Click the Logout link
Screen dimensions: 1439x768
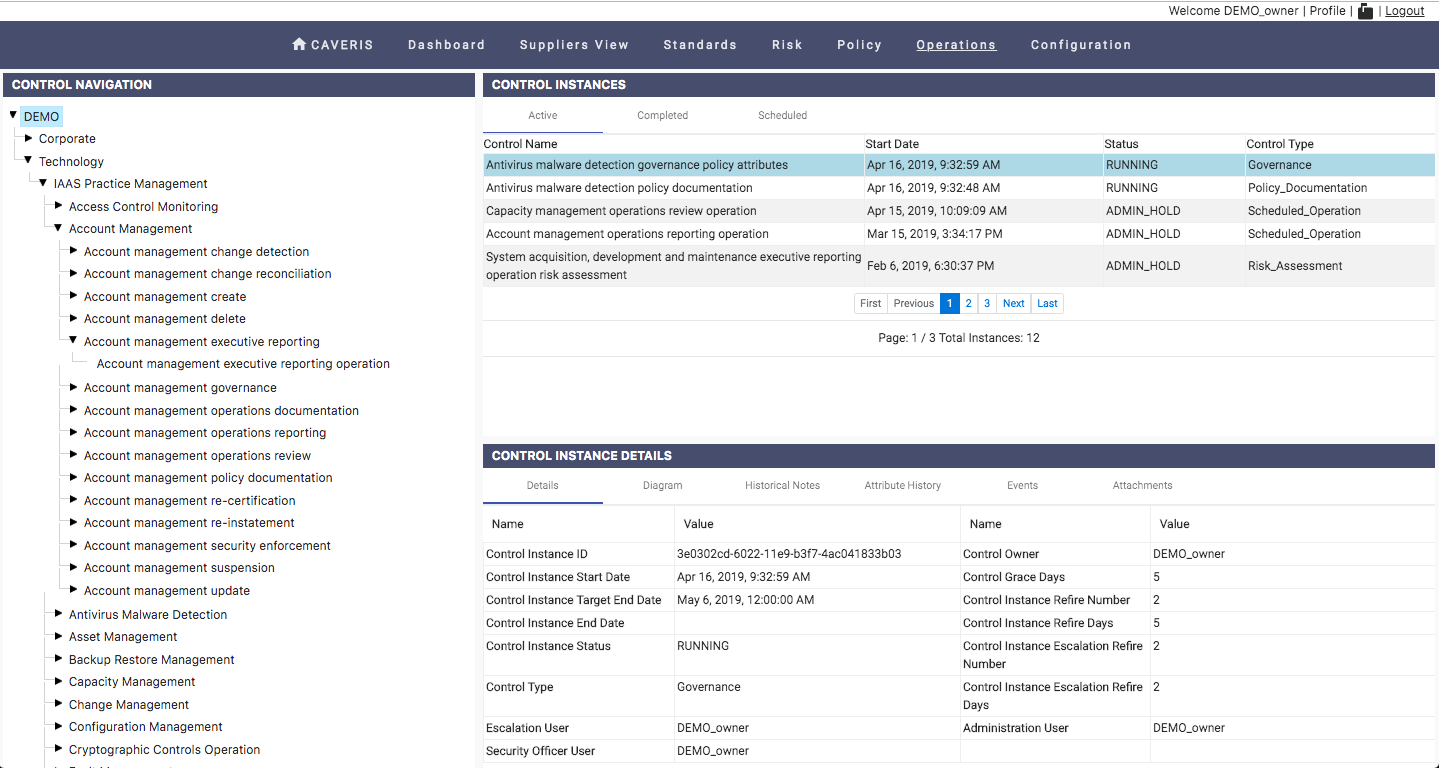tap(1404, 11)
